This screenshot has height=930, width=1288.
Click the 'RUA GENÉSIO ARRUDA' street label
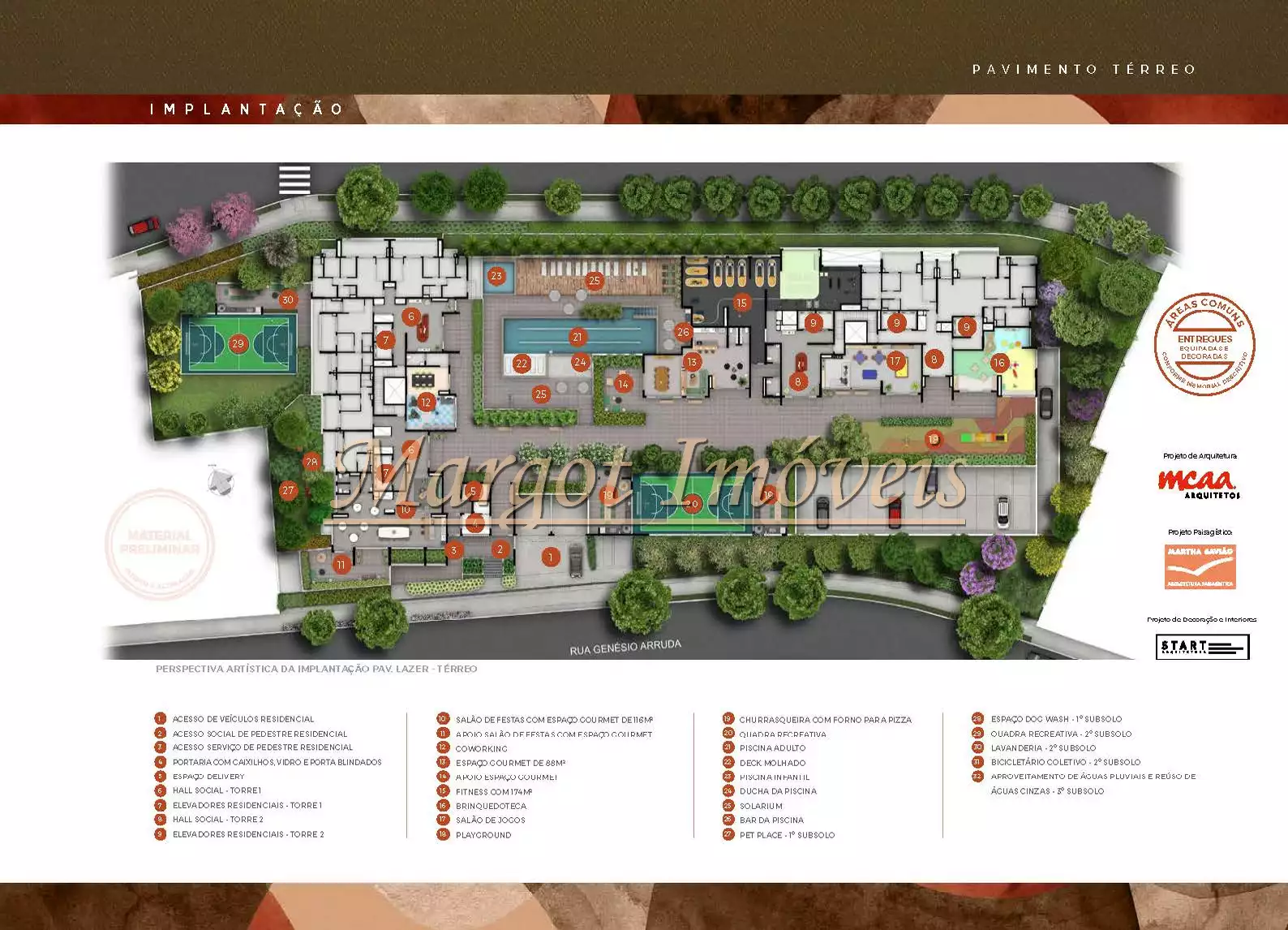pos(625,648)
